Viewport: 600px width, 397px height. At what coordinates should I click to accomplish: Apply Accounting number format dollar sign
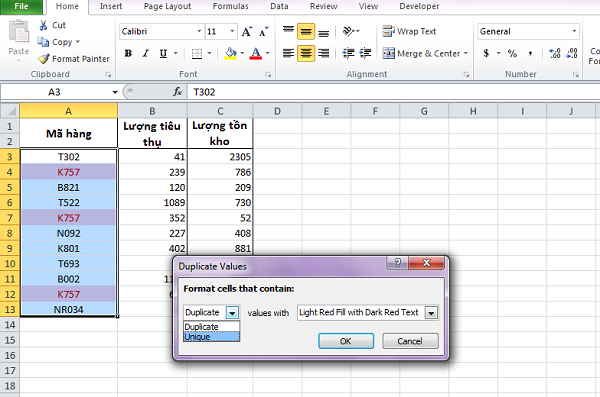pos(486,53)
